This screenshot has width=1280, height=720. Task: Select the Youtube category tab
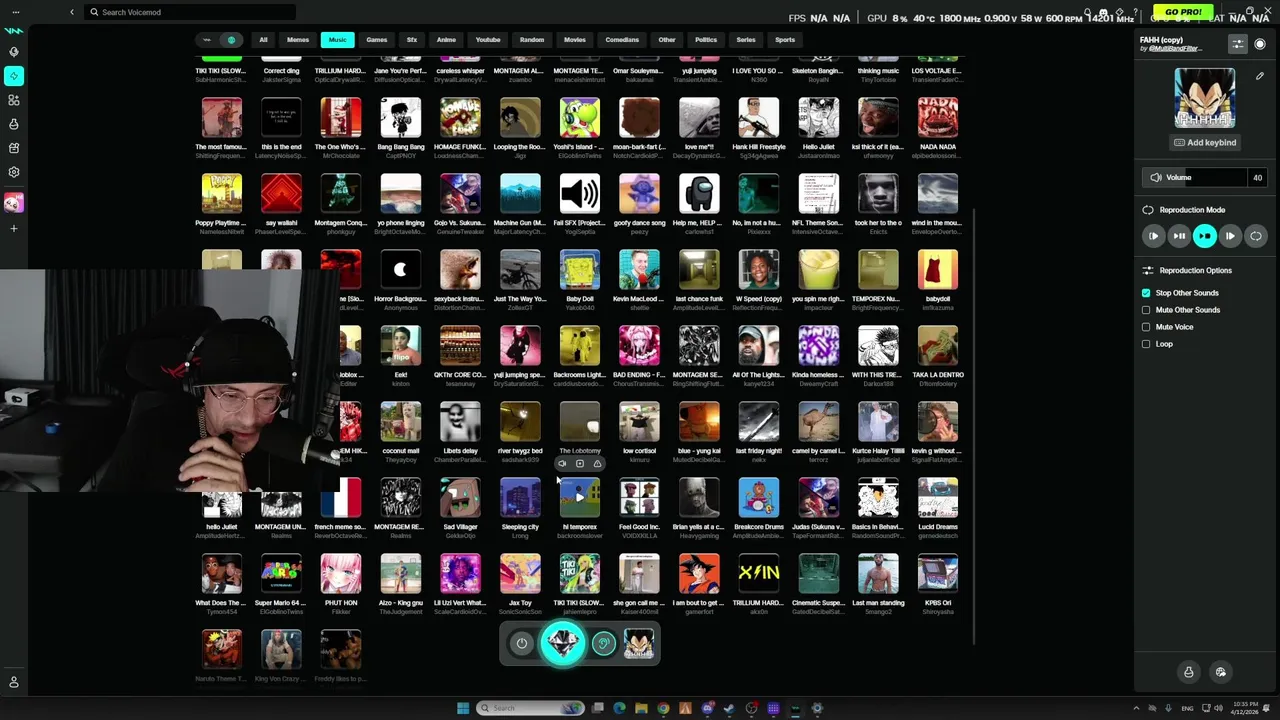pyautogui.click(x=488, y=40)
